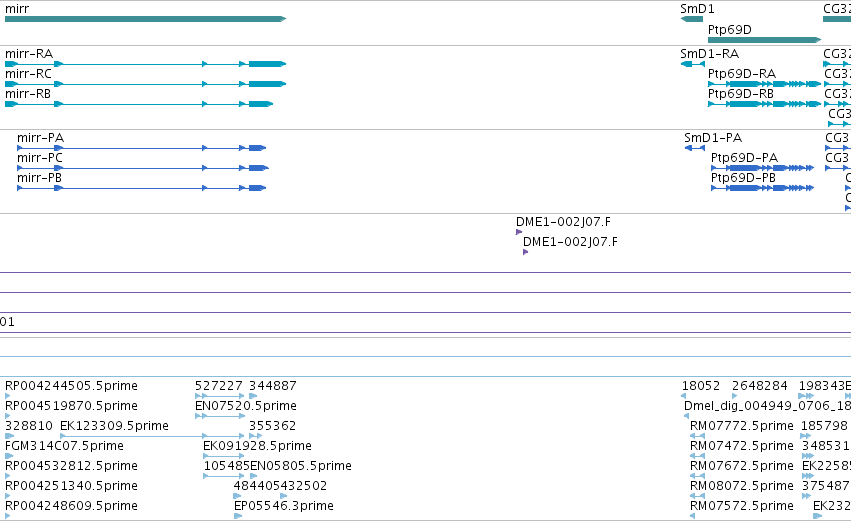This screenshot has width=851, height=521.
Task: Select the SmD1-RA transcript glyph
Action: coord(693,64)
